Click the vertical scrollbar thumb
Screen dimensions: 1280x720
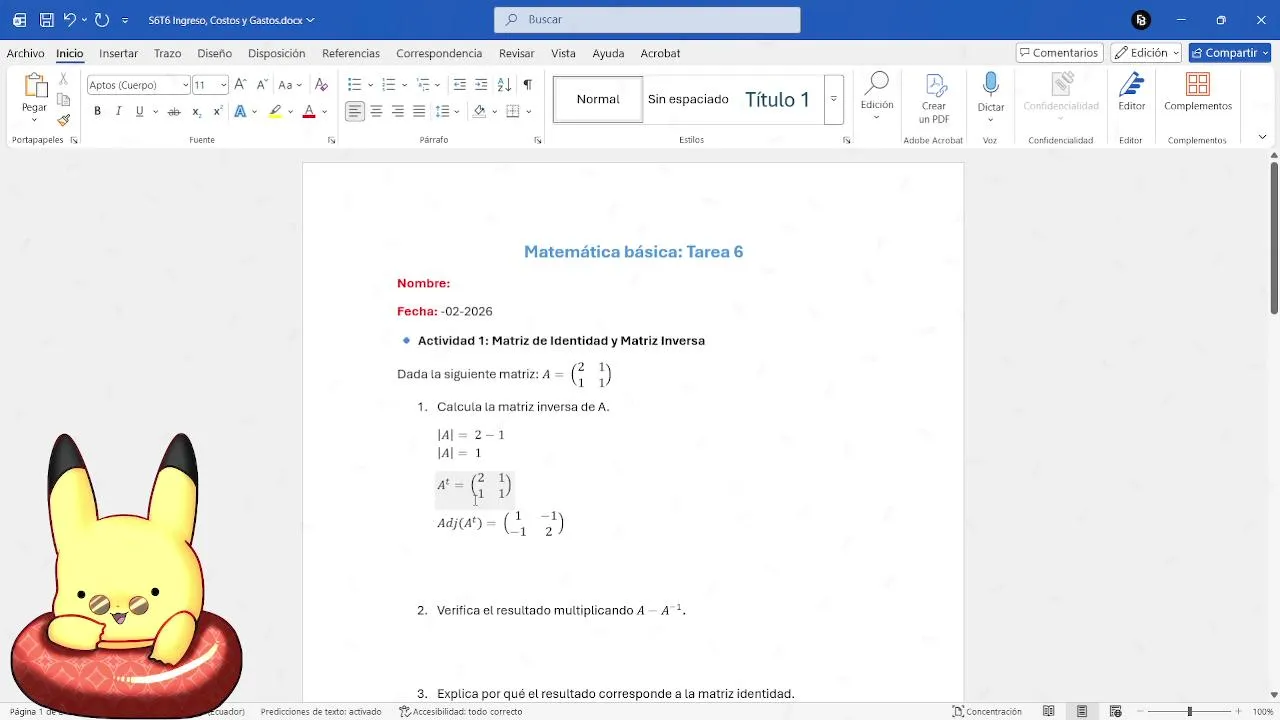tap(1274, 238)
